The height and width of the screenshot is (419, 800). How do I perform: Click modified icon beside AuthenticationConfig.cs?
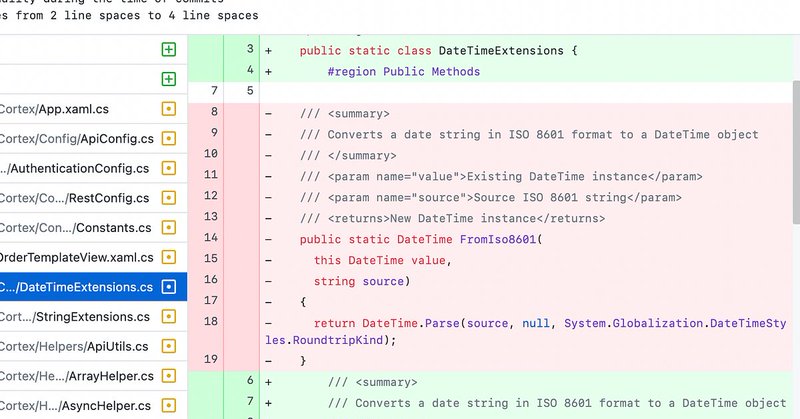coord(169,168)
